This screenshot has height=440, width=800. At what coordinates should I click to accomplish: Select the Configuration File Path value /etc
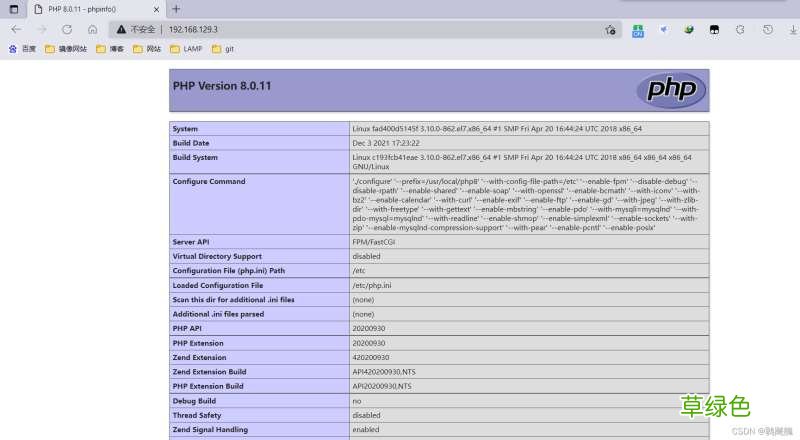pyautogui.click(x=359, y=271)
